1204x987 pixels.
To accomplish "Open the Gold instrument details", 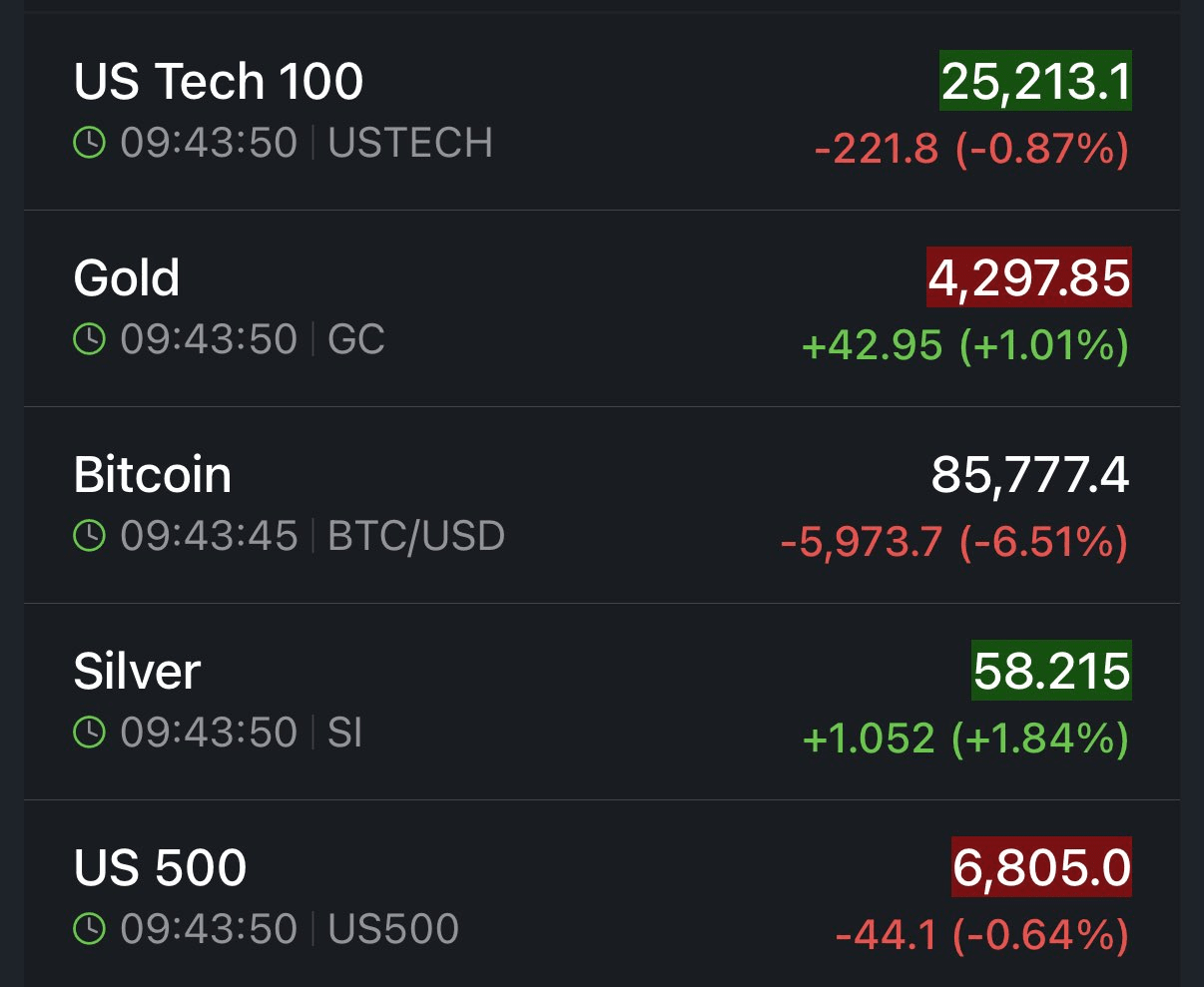I will [127, 278].
